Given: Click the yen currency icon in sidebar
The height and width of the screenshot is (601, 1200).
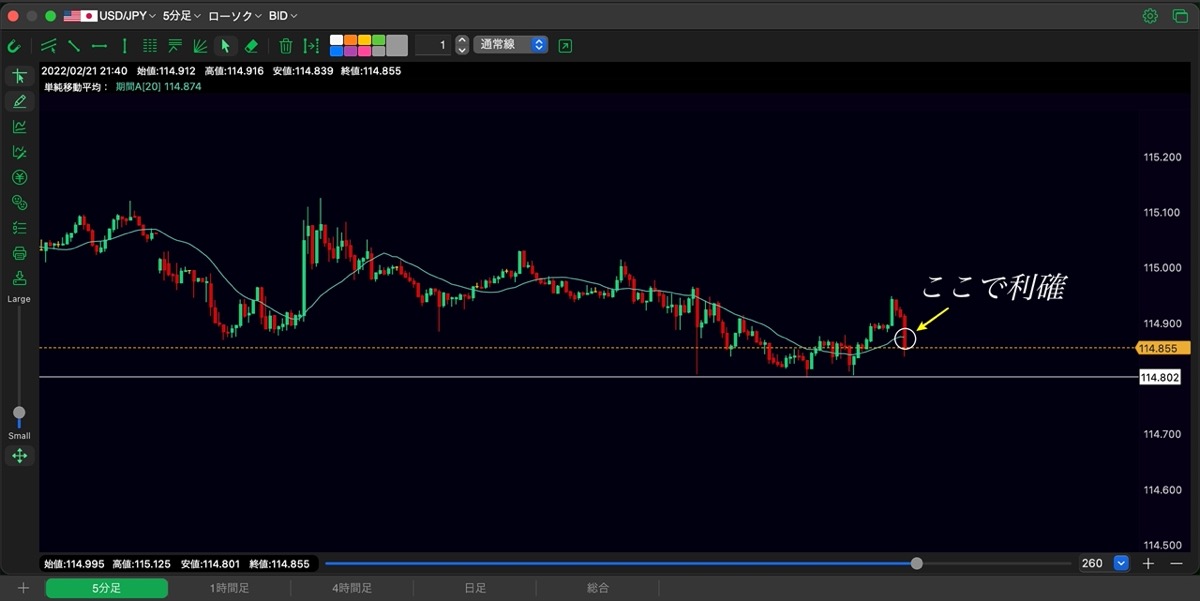Looking at the screenshot, I should (19, 178).
